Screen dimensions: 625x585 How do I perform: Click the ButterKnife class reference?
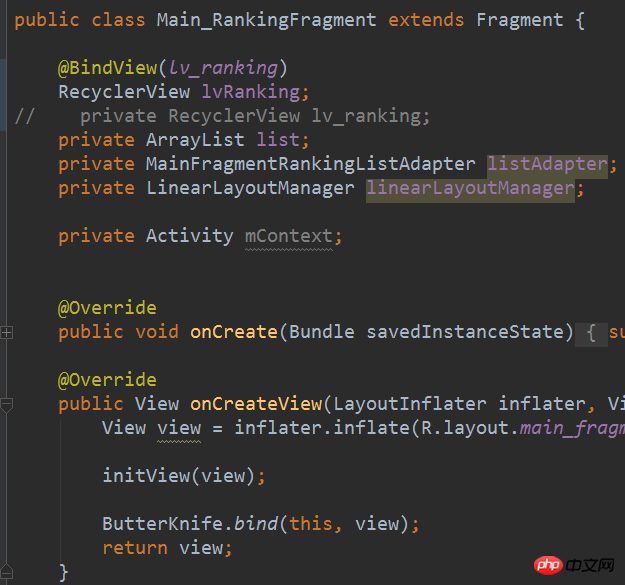click(x=162, y=524)
